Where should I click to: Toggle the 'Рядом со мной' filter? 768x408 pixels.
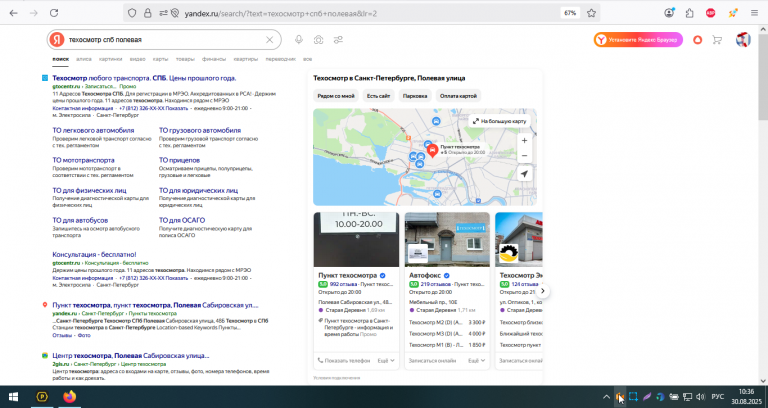pos(336,96)
